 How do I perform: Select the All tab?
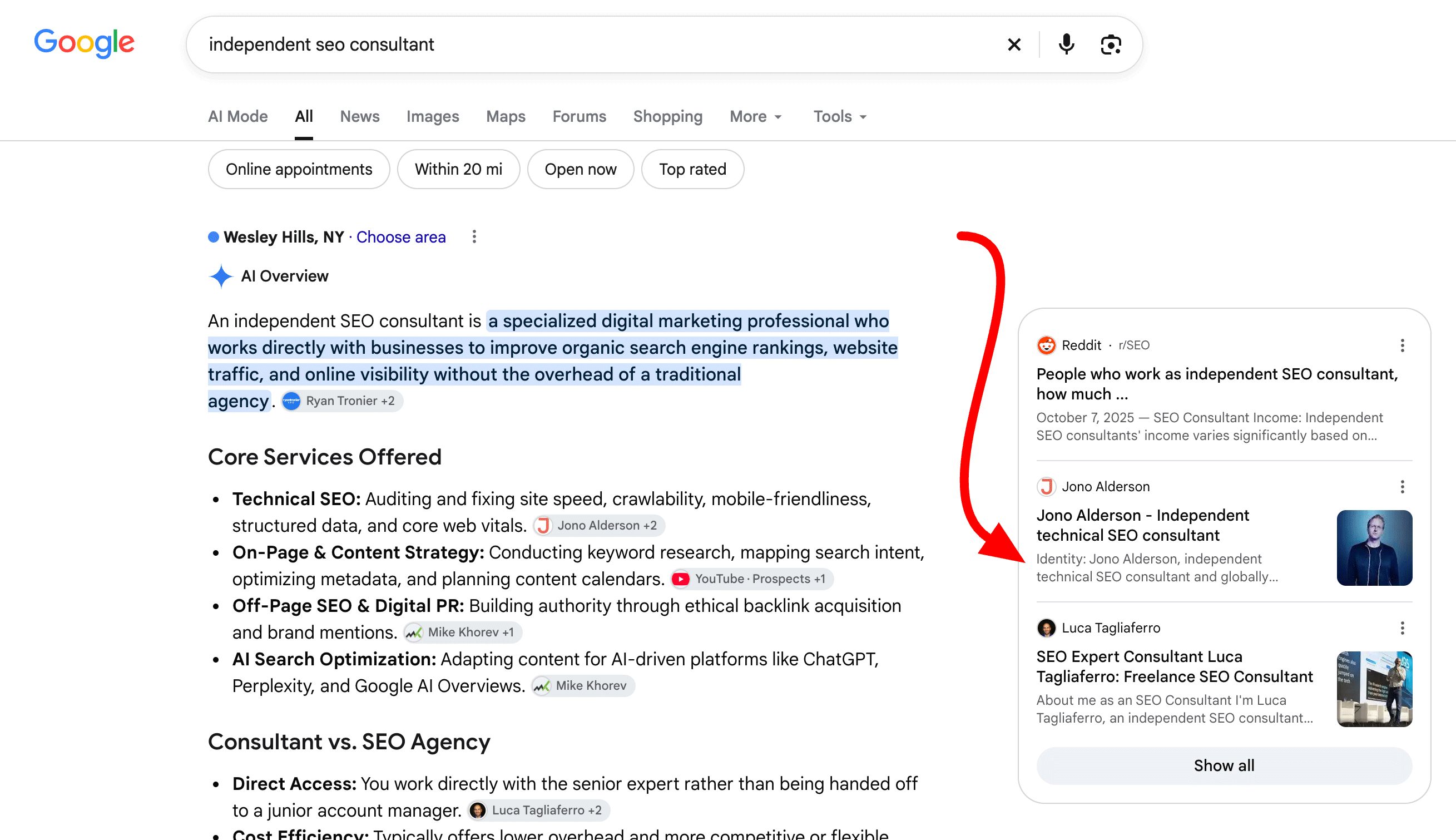tap(304, 116)
